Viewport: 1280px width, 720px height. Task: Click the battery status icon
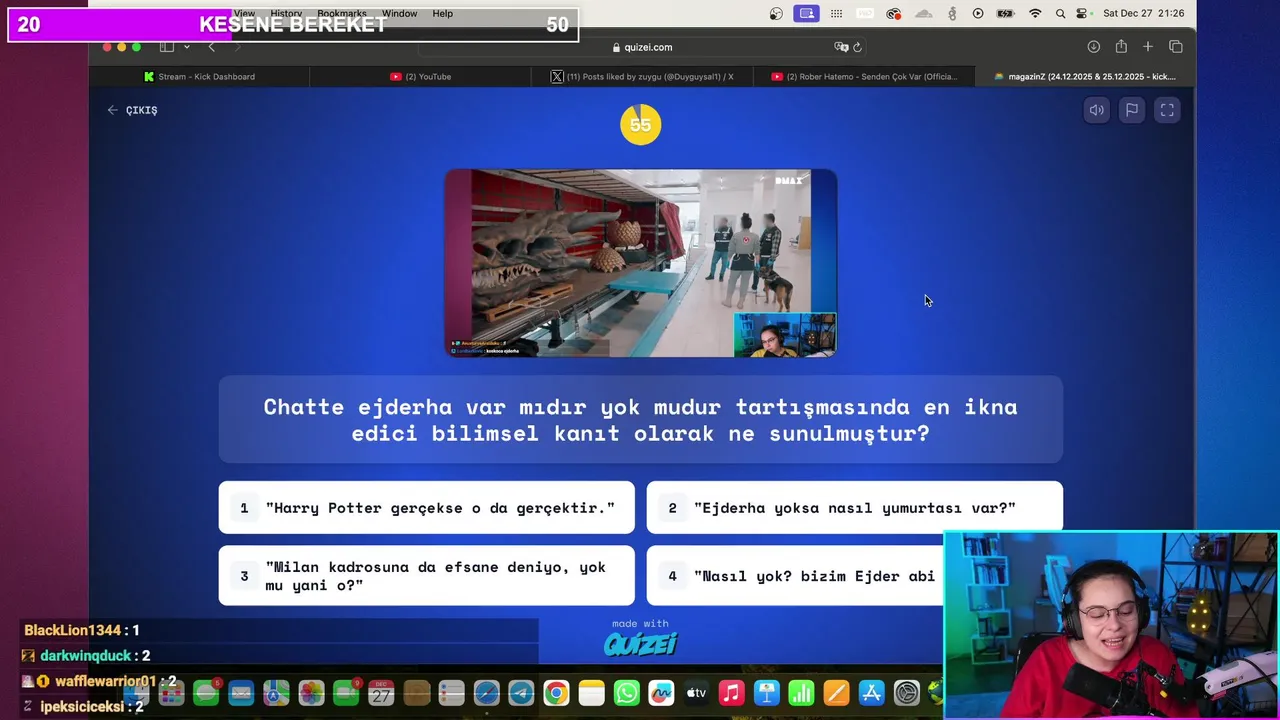pos(1006,13)
